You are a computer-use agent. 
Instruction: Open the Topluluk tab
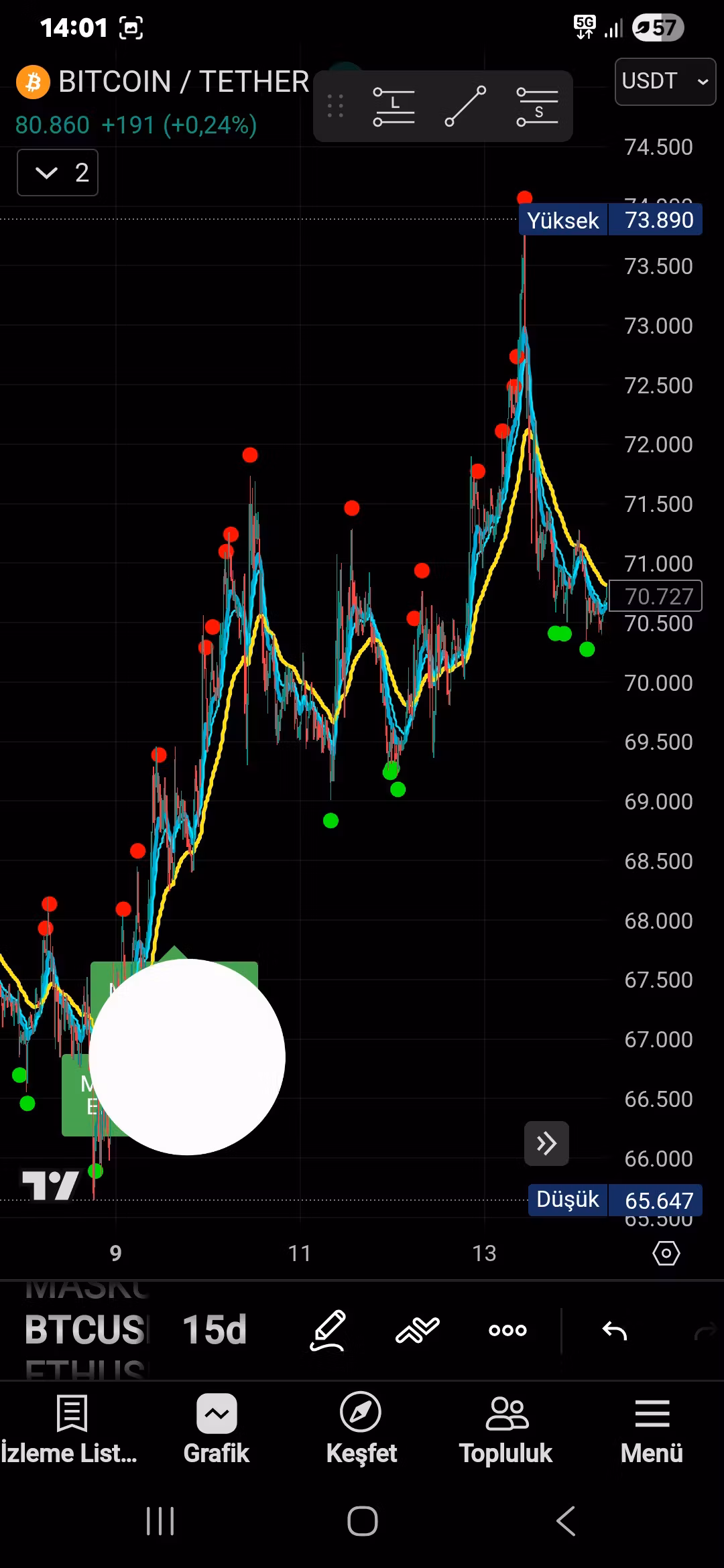point(506,1429)
